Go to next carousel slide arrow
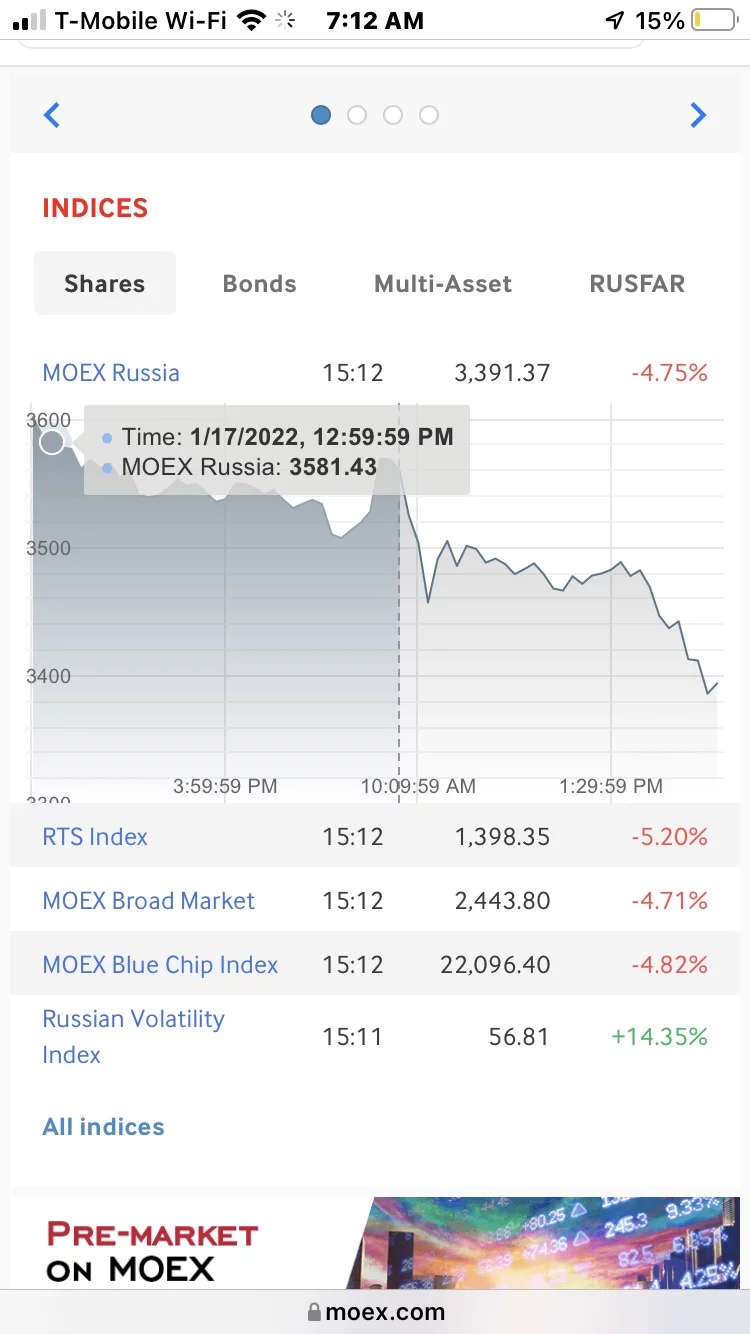Viewport: 750px width, 1334px height. coord(698,116)
